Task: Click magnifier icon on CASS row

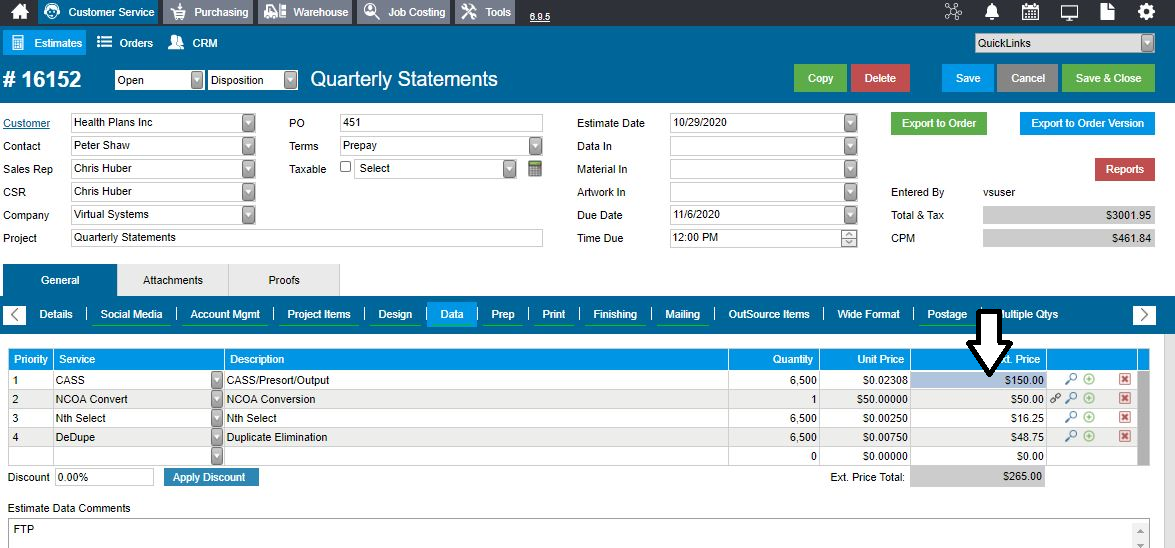Action: coord(1071,379)
